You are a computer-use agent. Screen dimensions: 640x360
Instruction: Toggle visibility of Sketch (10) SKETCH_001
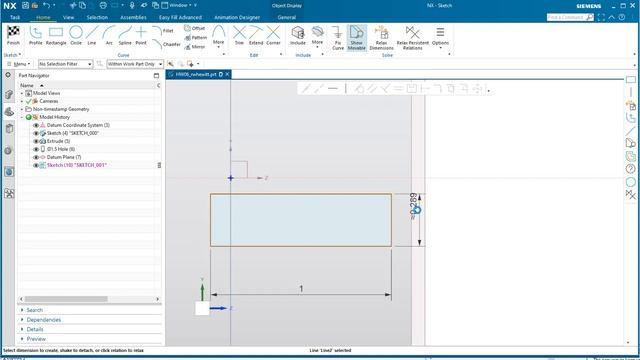36,165
